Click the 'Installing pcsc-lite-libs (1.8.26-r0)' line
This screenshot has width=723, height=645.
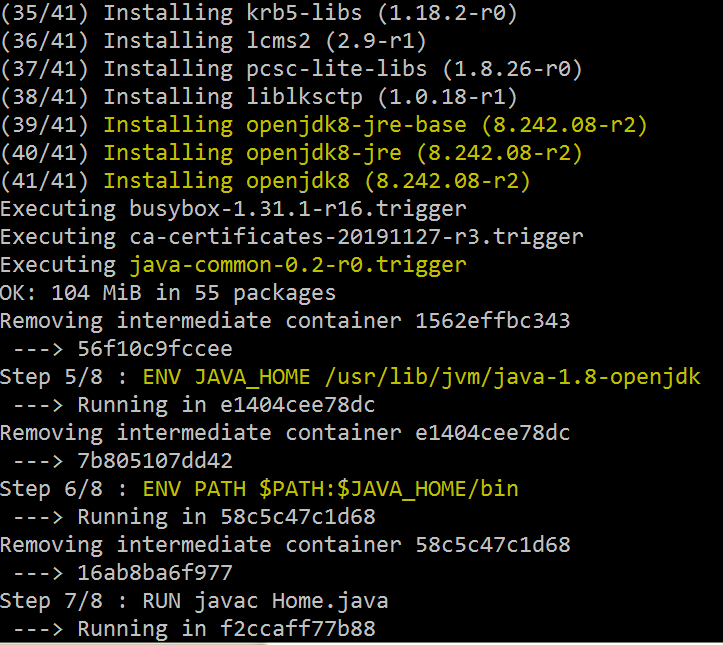(x=292, y=69)
